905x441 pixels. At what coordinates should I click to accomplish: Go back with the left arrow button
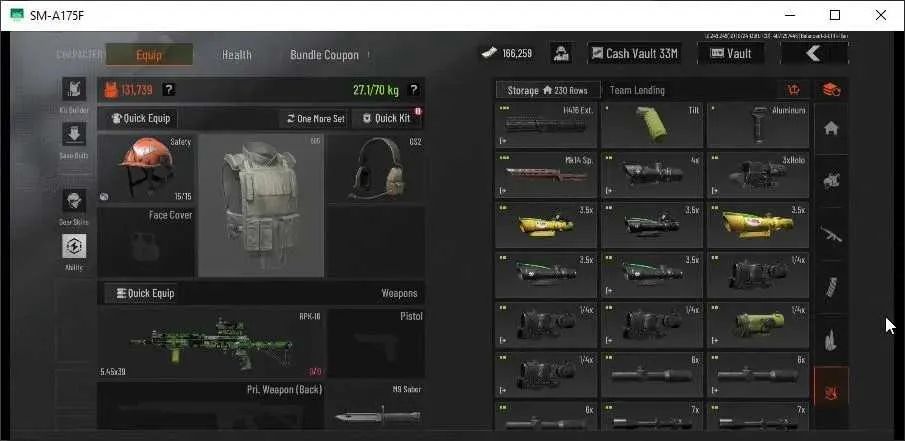pos(814,54)
